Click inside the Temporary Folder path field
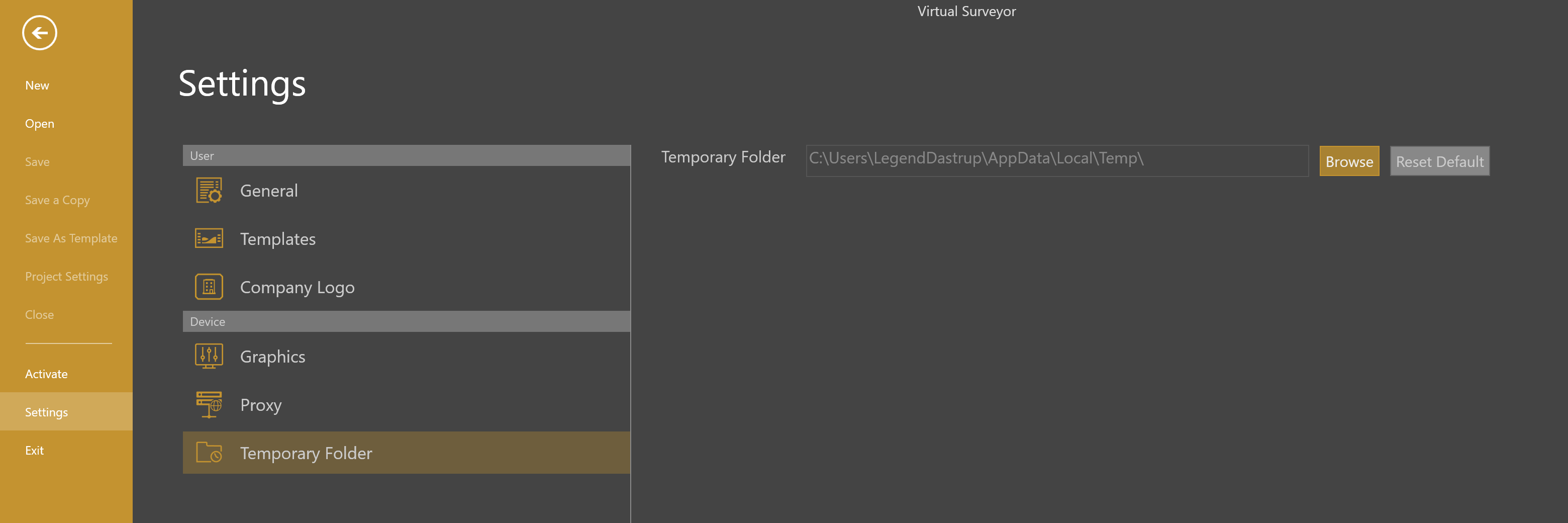Screen dimensions: 1568x523 [1056, 160]
